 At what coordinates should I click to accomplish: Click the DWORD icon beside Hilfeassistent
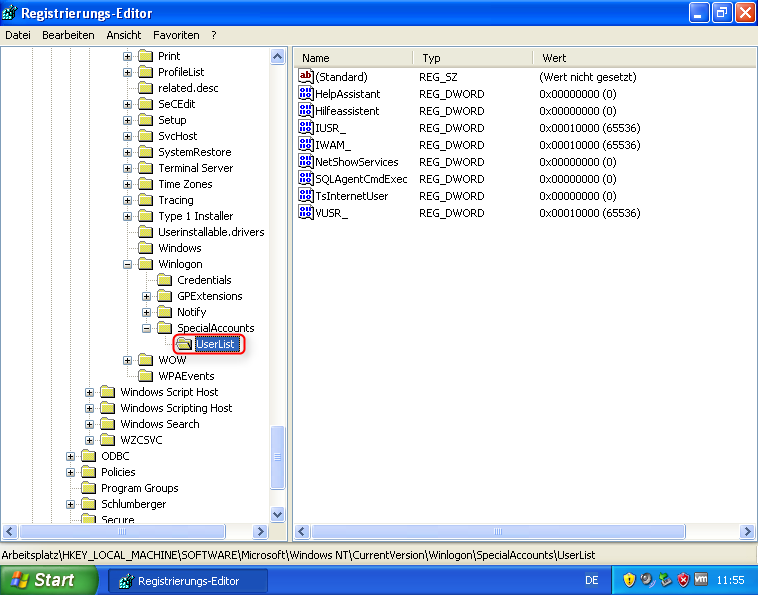click(x=306, y=110)
